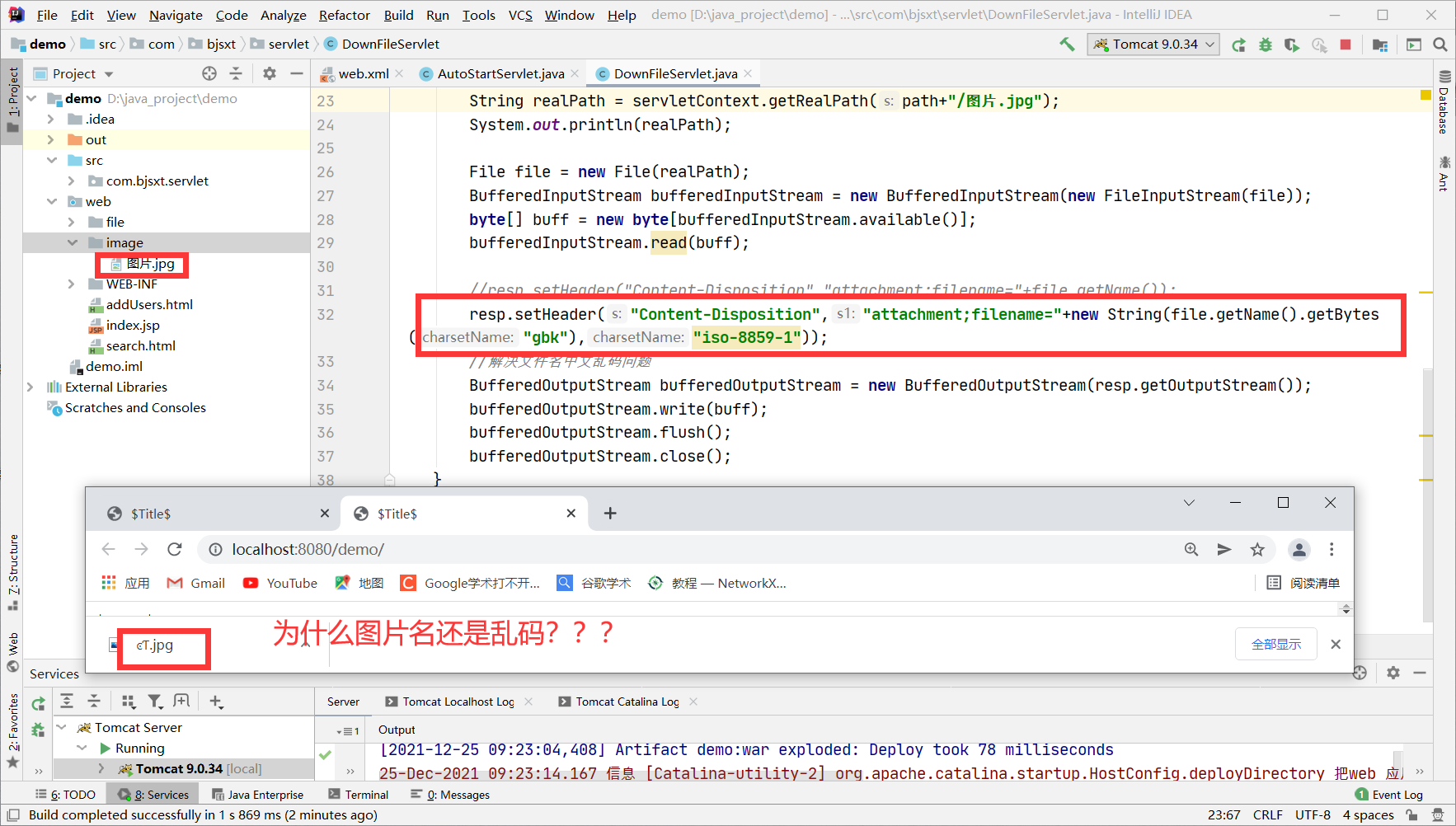The image size is (1456, 826).
Task: Select 图片.jpg in project tree
Action: coord(142,264)
